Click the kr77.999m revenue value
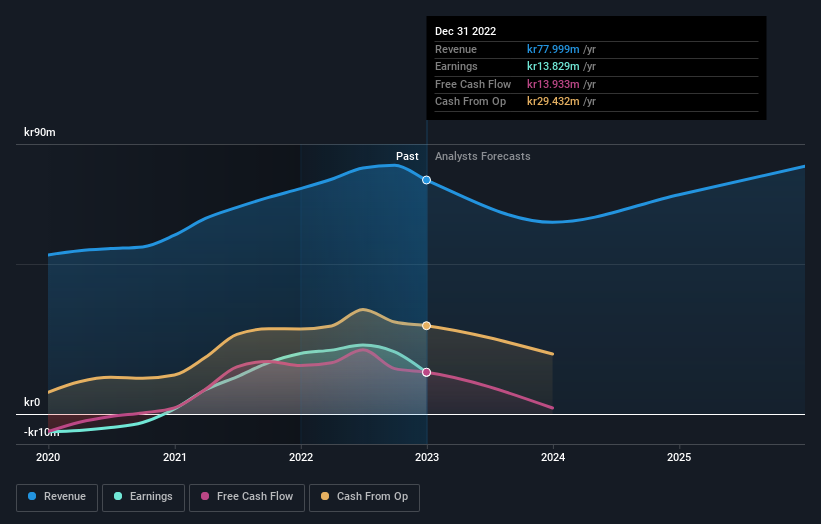 (x=553, y=49)
